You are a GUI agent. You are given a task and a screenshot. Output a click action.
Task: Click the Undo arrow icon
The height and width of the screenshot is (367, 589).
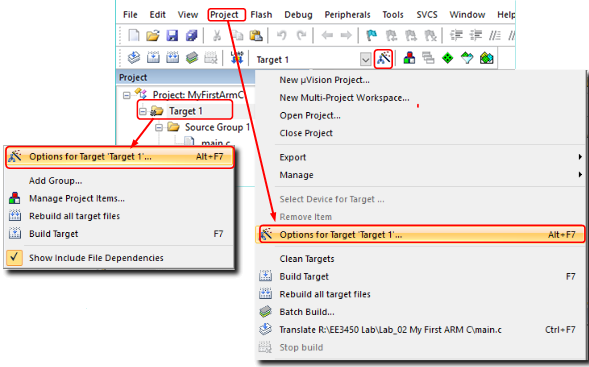point(281,35)
